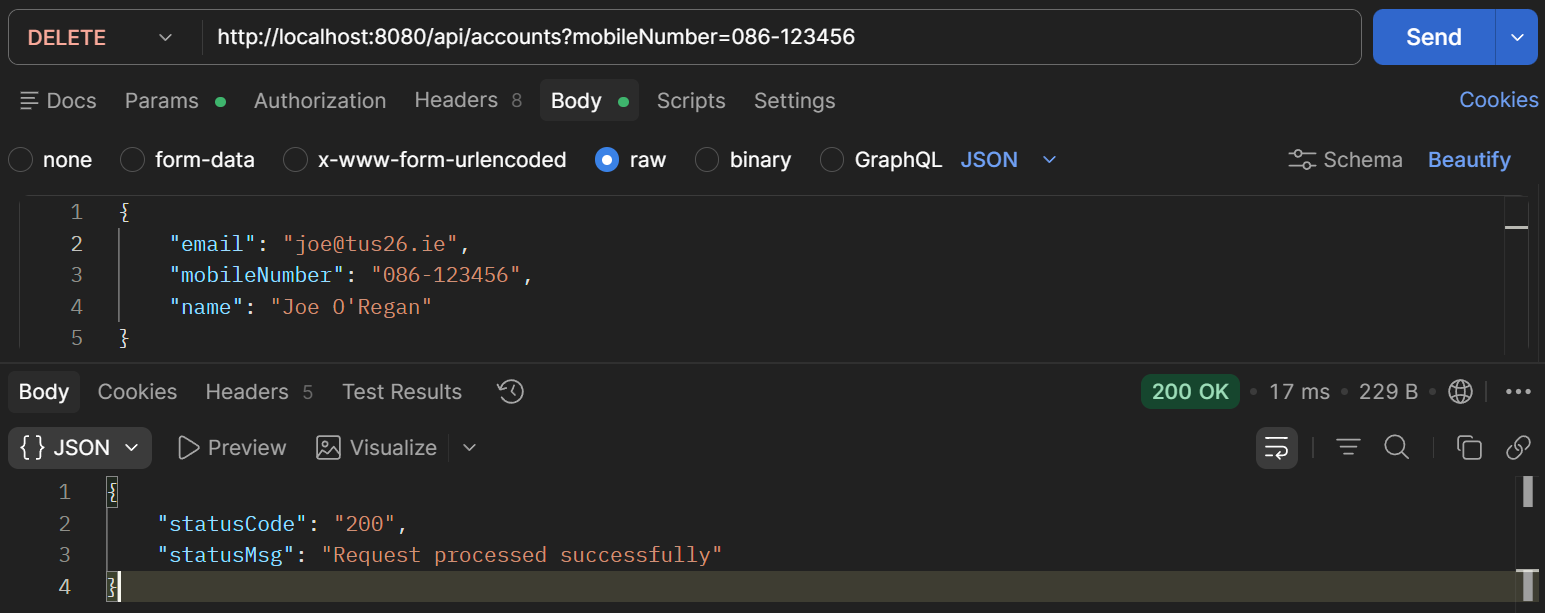Screen dimensions: 1545x613
Task: Click the blue Send button
Action: tap(1434, 38)
